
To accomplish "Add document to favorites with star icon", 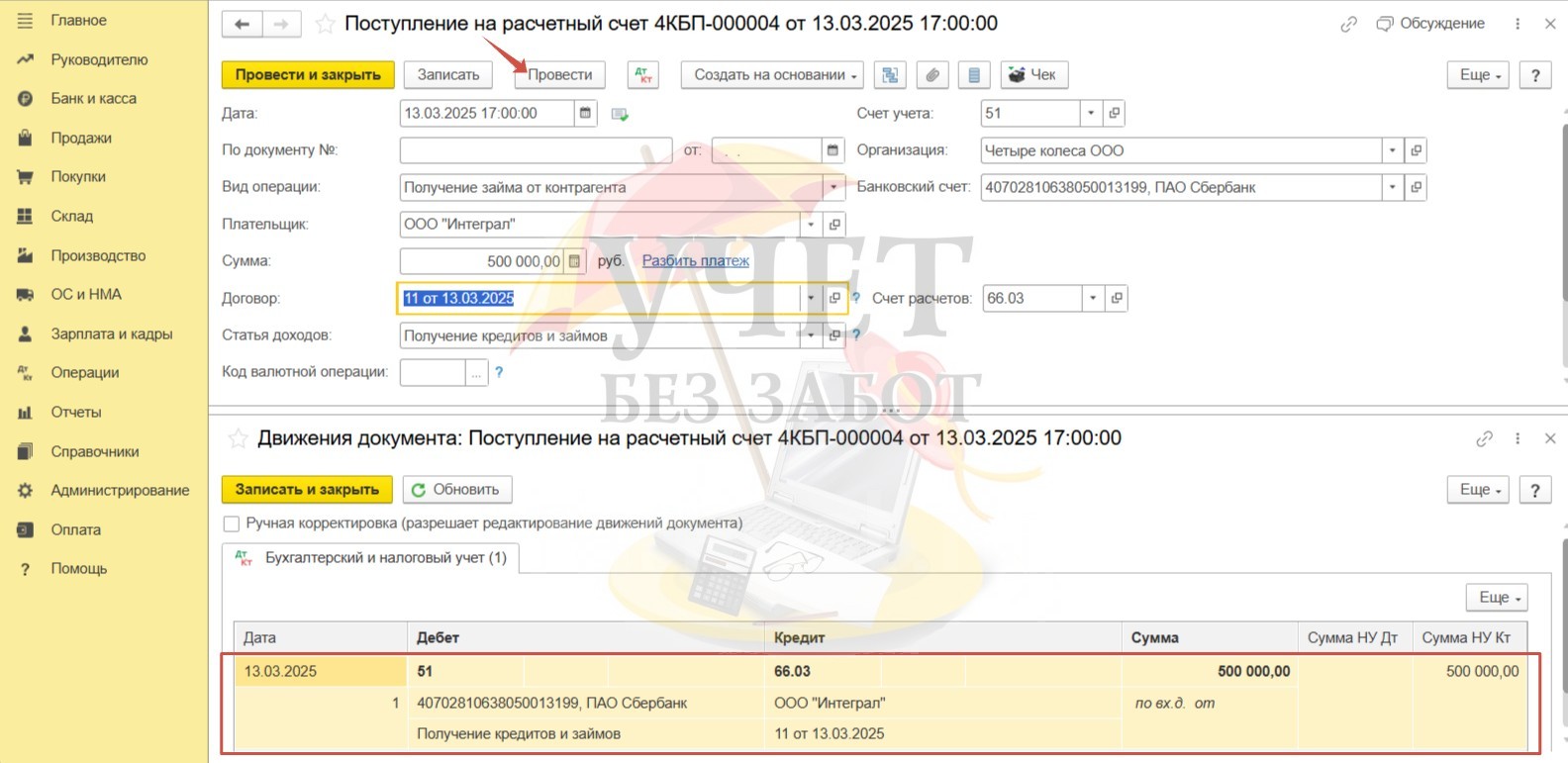I will pyautogui.click(x=325, y=24).
